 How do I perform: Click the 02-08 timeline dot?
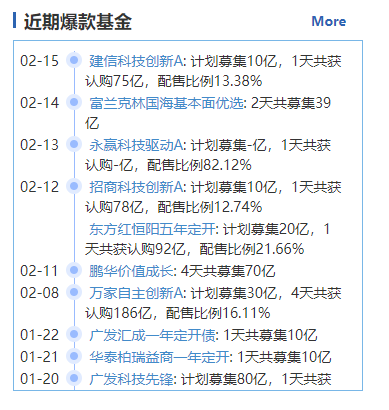coord(74,292)
